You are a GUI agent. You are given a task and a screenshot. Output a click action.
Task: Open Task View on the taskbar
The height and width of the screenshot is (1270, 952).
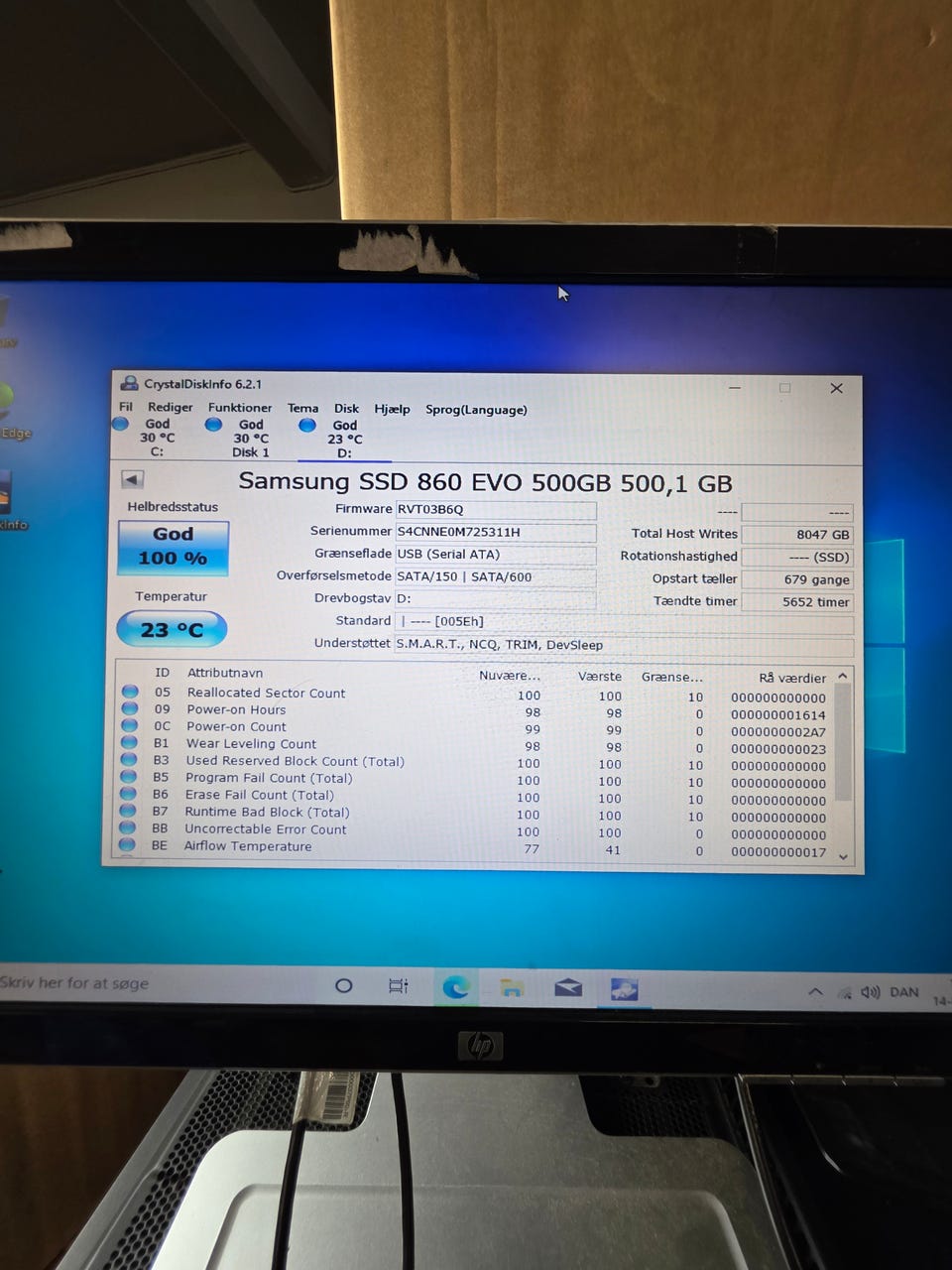(x=399, y=986)
